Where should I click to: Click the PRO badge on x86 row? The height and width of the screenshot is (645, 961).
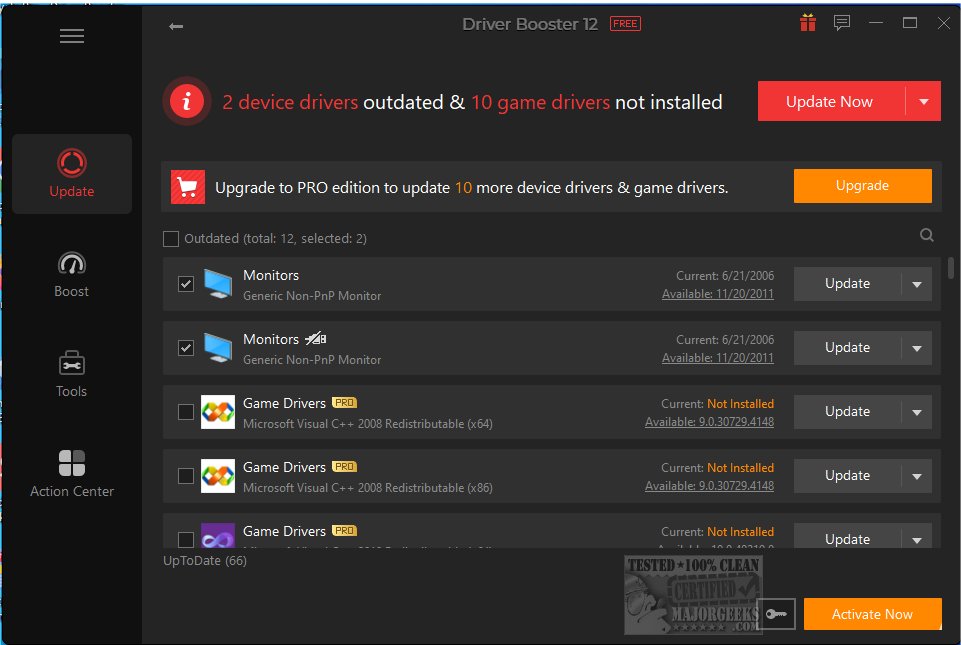point(344,467)
